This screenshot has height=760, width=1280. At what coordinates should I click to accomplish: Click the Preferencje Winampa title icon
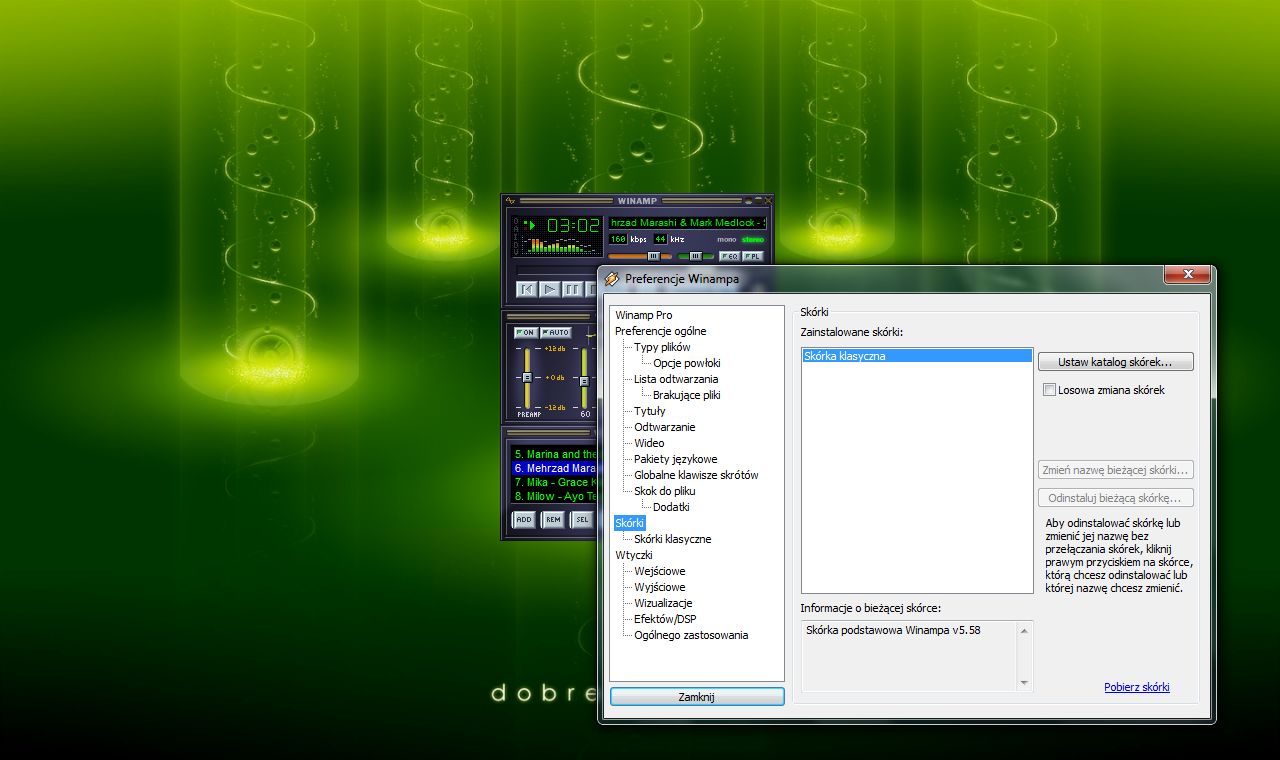click(x=612, y=278)
